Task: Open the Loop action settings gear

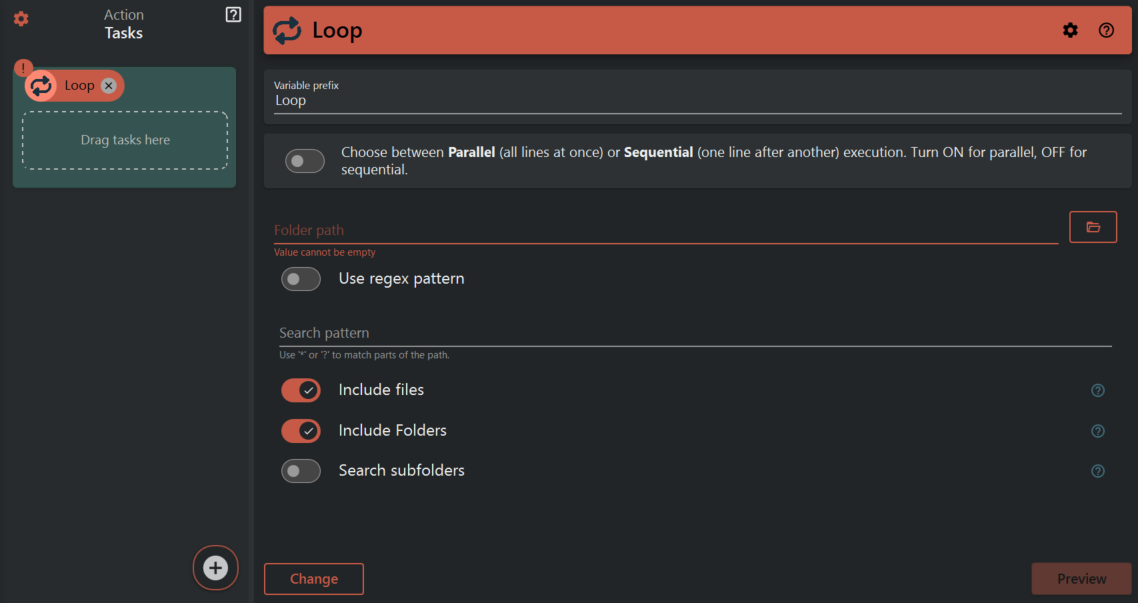Action: coord(1070,30)
